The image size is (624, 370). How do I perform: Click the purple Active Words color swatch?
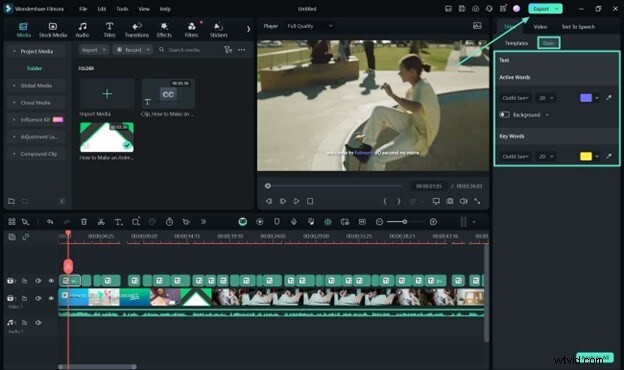(x=586, y=98)
